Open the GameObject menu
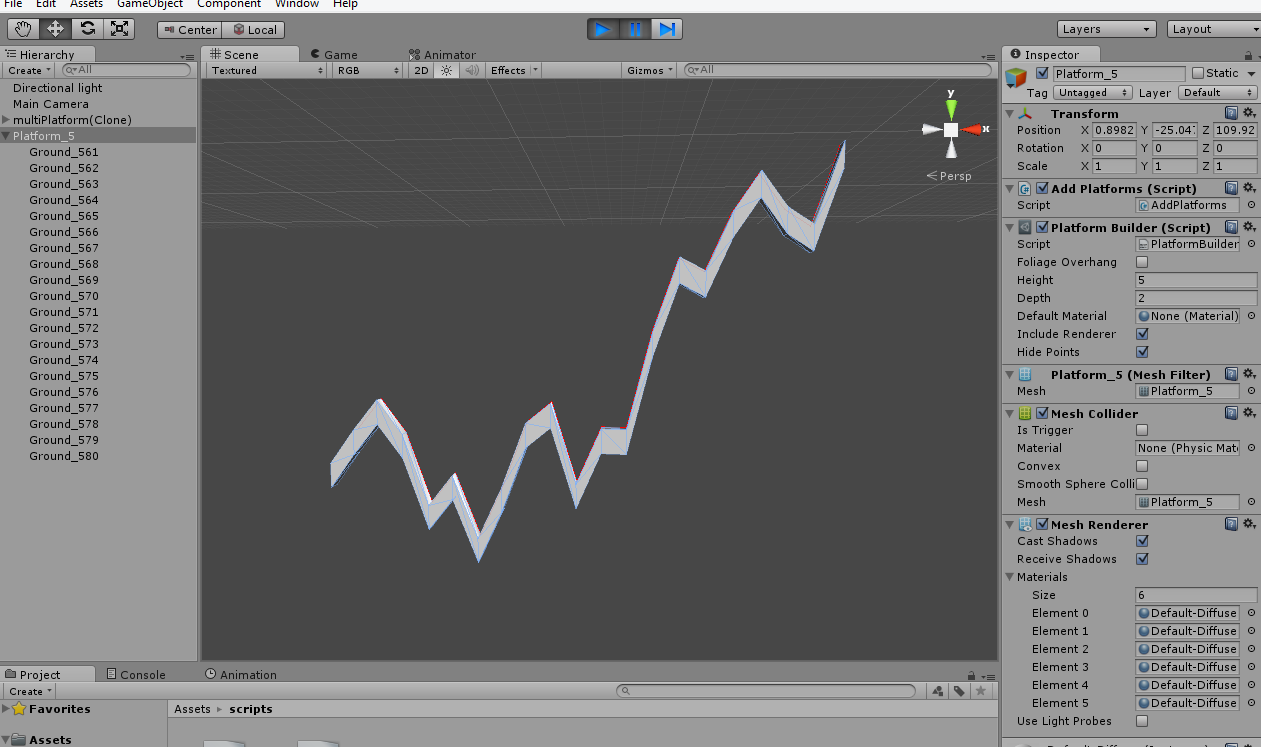 point(150,4)
